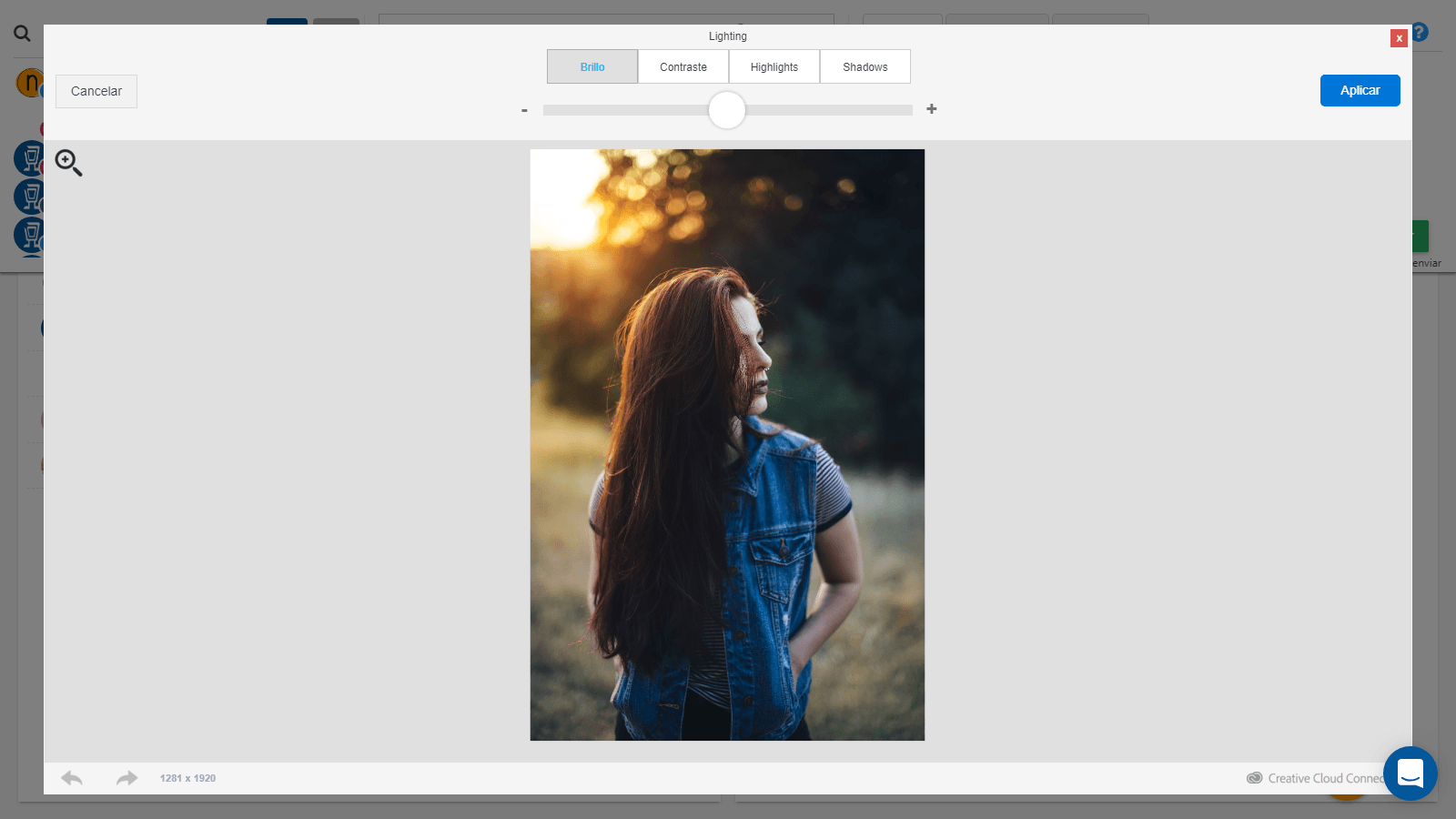The height and width of the screenshot is (819, 1456).
Task: Select the Brillo lighting tab
Action: coord(592,66)
